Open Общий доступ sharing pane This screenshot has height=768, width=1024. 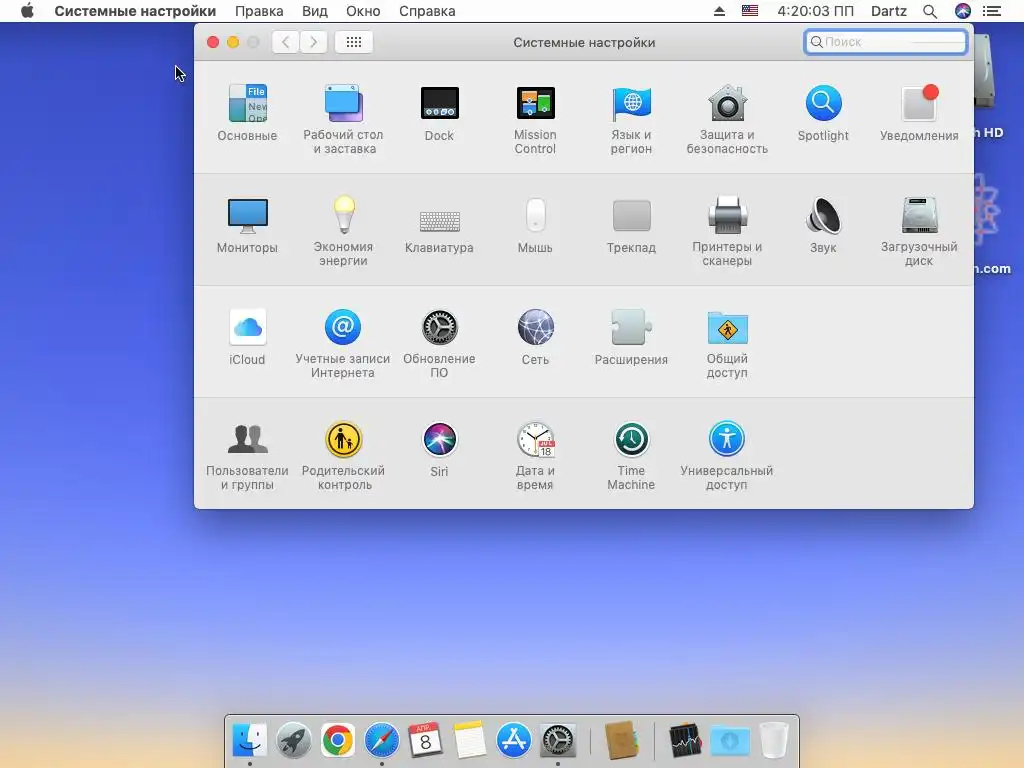727,344
